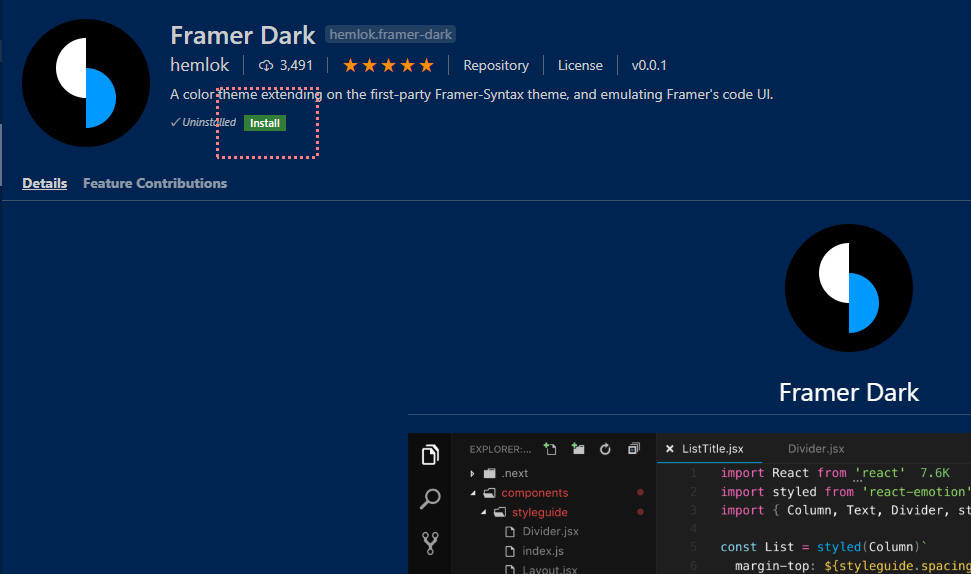Viewport: 971px width, 574px height.
Task: Collapse the styleguide folder arrow
Action: [x=484, y=512]
